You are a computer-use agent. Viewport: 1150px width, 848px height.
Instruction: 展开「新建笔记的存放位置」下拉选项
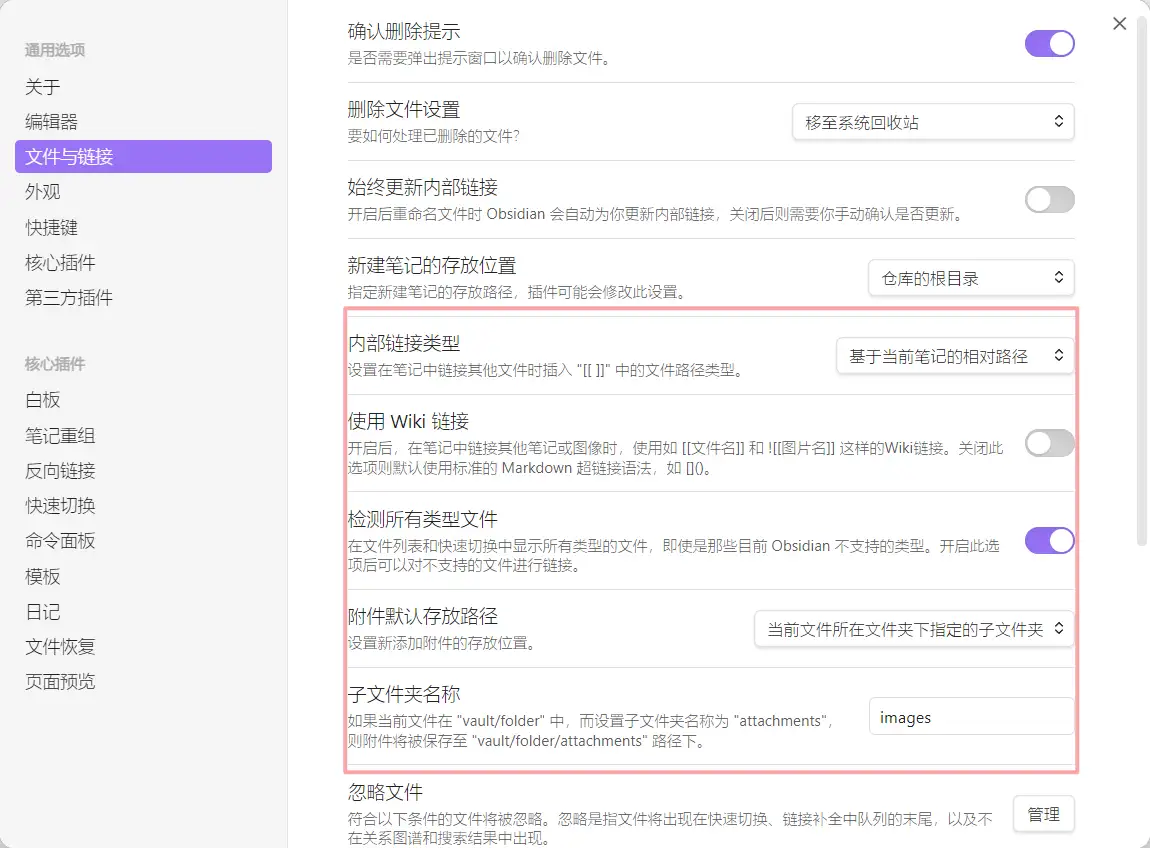(970, 278)
